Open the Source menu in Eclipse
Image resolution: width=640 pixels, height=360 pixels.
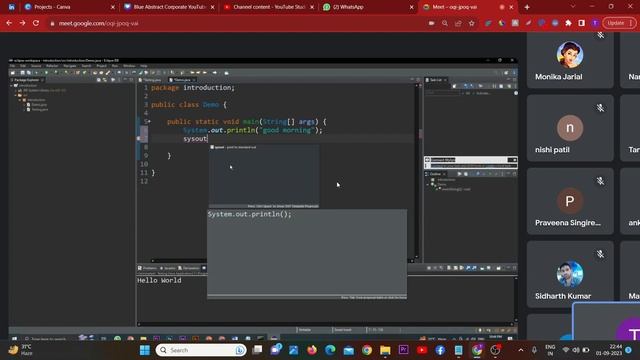pyautogui.click(x=36, y=66)
